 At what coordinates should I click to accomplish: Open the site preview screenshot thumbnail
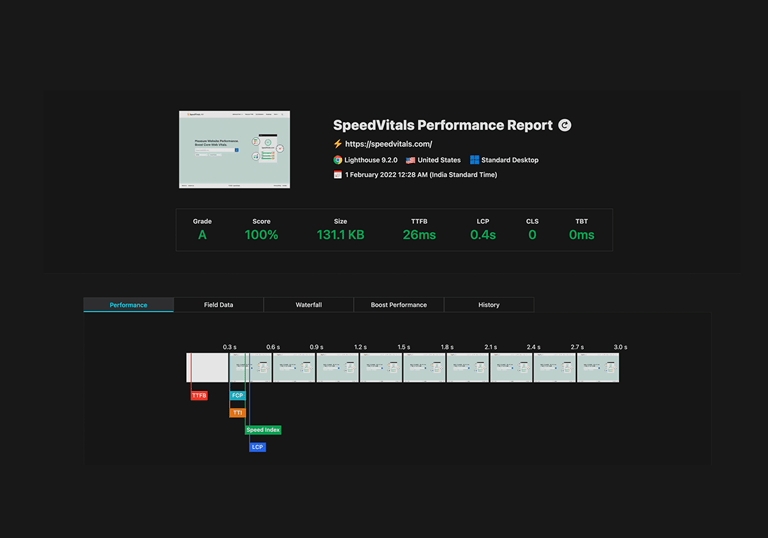234,149
